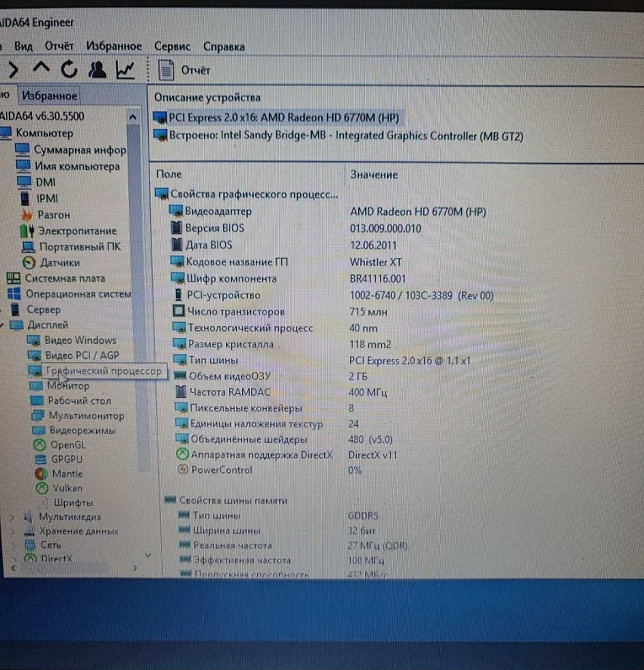The image size is (644, 670).
Task: Select Графический процессор tree item
Action: [103, 371]
